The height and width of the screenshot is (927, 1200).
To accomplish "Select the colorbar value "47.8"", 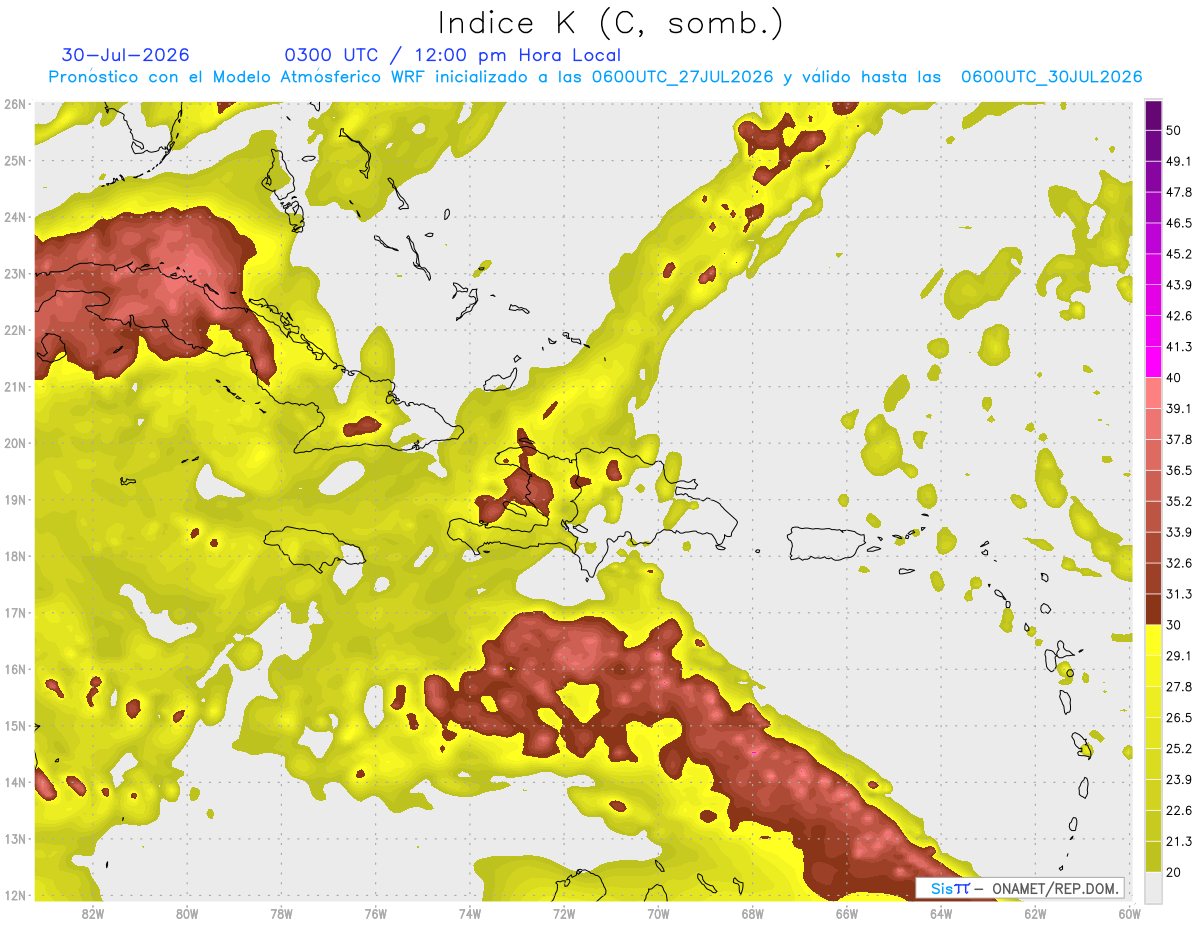I will [1179, 192].
